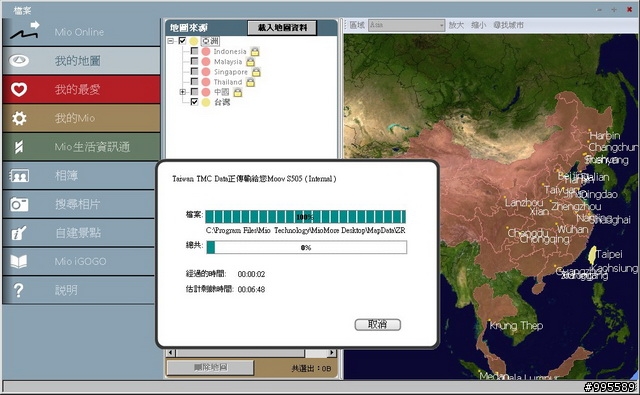Viewport: 640px width, 395px height.
Task: Click 縮小 to zoom out map
Action: pos(479,25)
